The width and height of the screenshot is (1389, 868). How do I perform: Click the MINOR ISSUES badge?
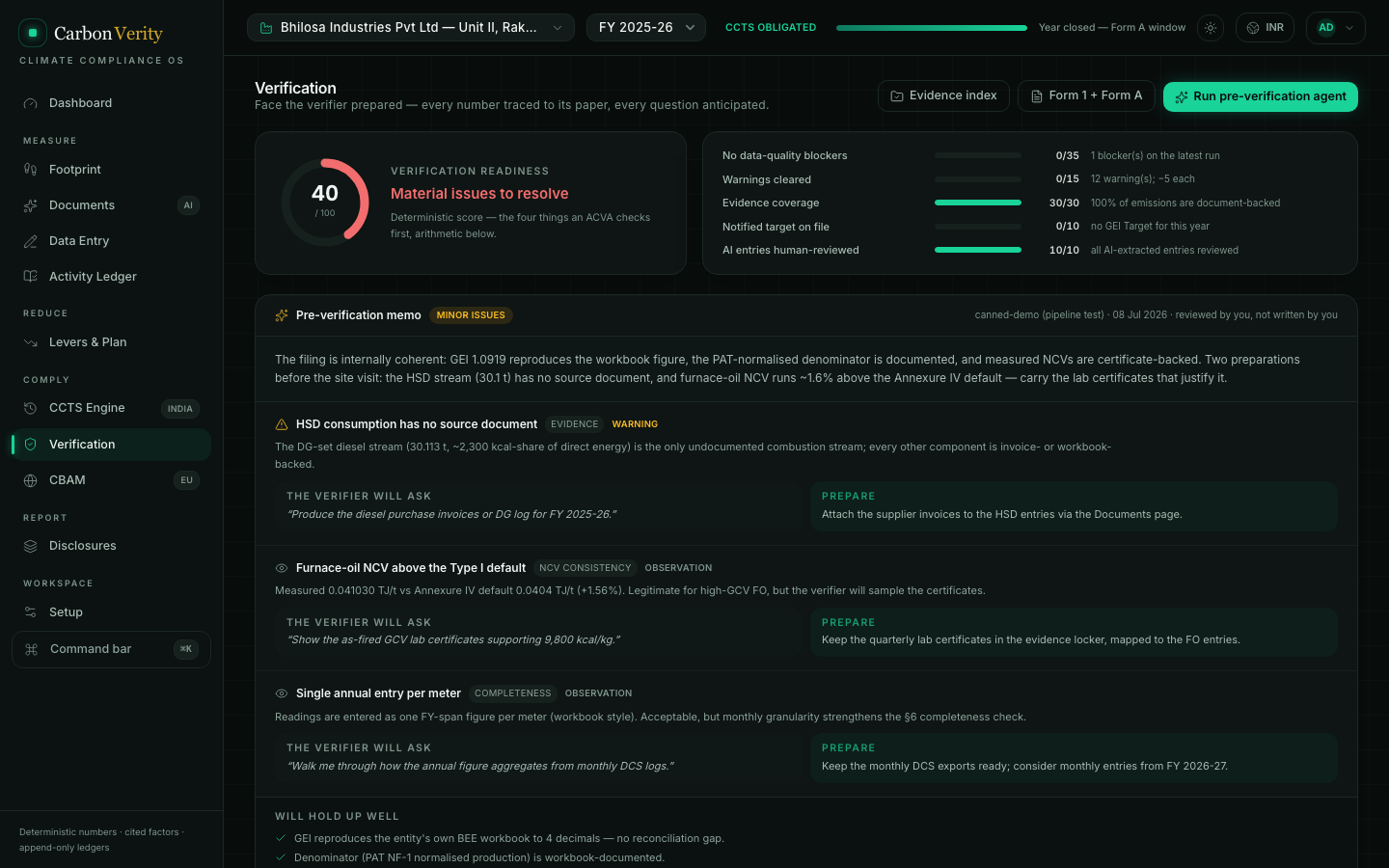471,315
